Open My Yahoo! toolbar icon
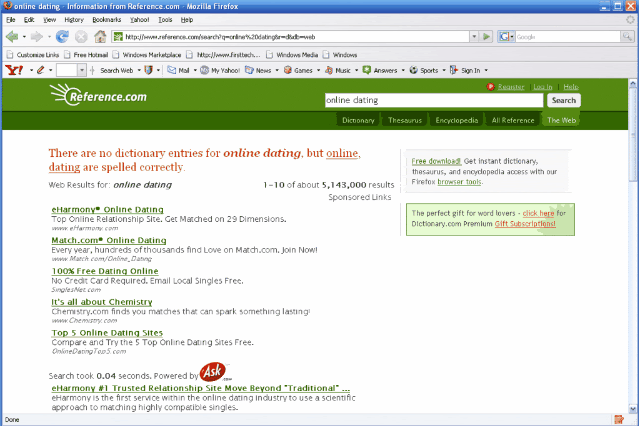Image resolution: width=639 pixels, height=426 pixels. [204, 70]
